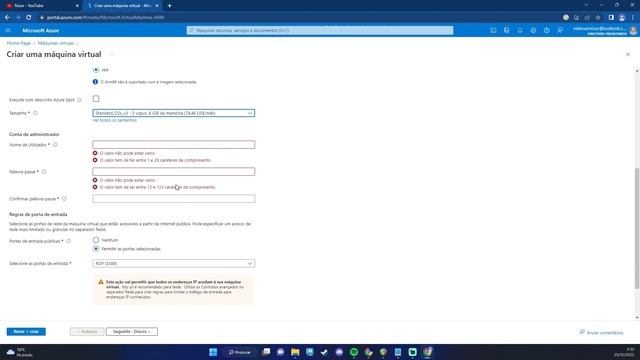Open the Microsoft Azure home logo
This screenshot has height=360, width=640.
pyautogui.click(x=41, y=31)
